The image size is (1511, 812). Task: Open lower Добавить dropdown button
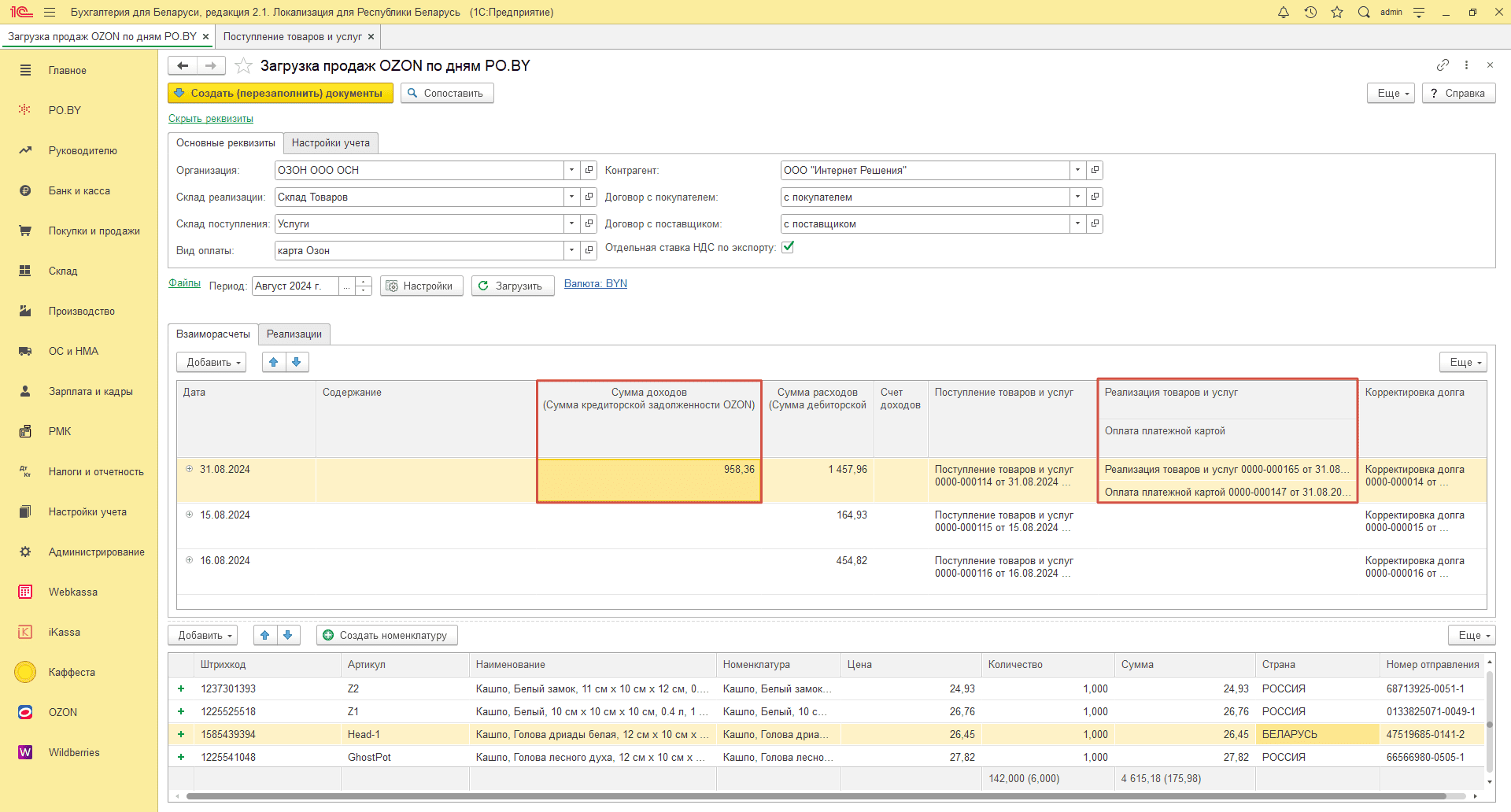coord(203,635)
